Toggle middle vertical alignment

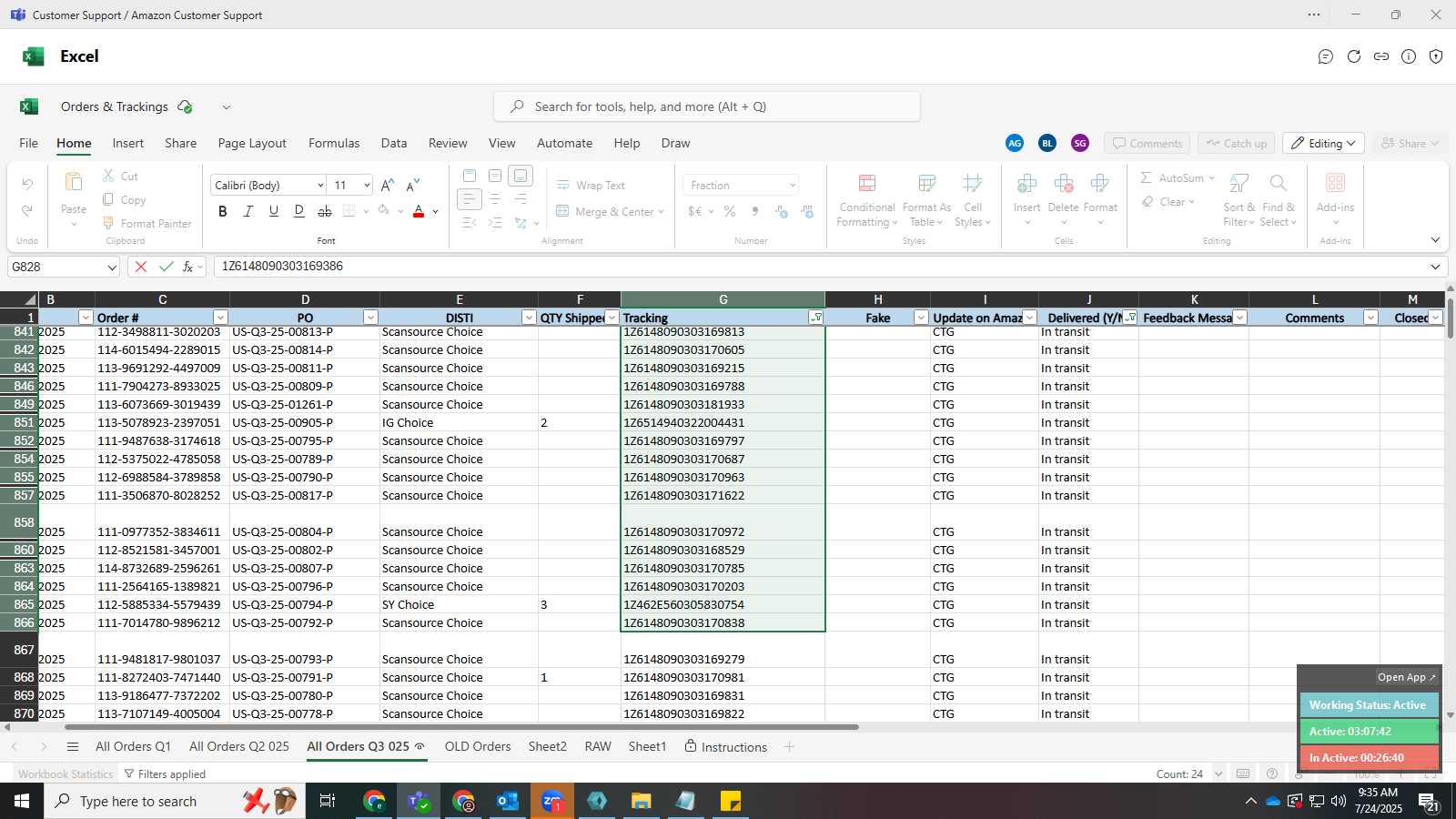(x=494, y=175)
